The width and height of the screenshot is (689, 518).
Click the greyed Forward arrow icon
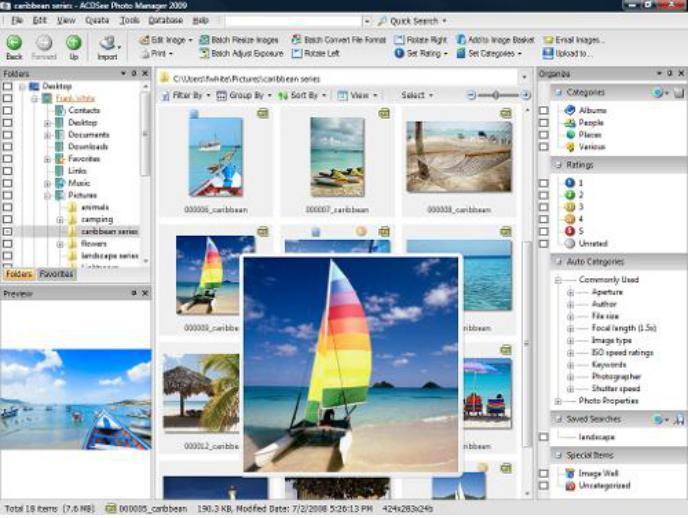tap(44, 43)
